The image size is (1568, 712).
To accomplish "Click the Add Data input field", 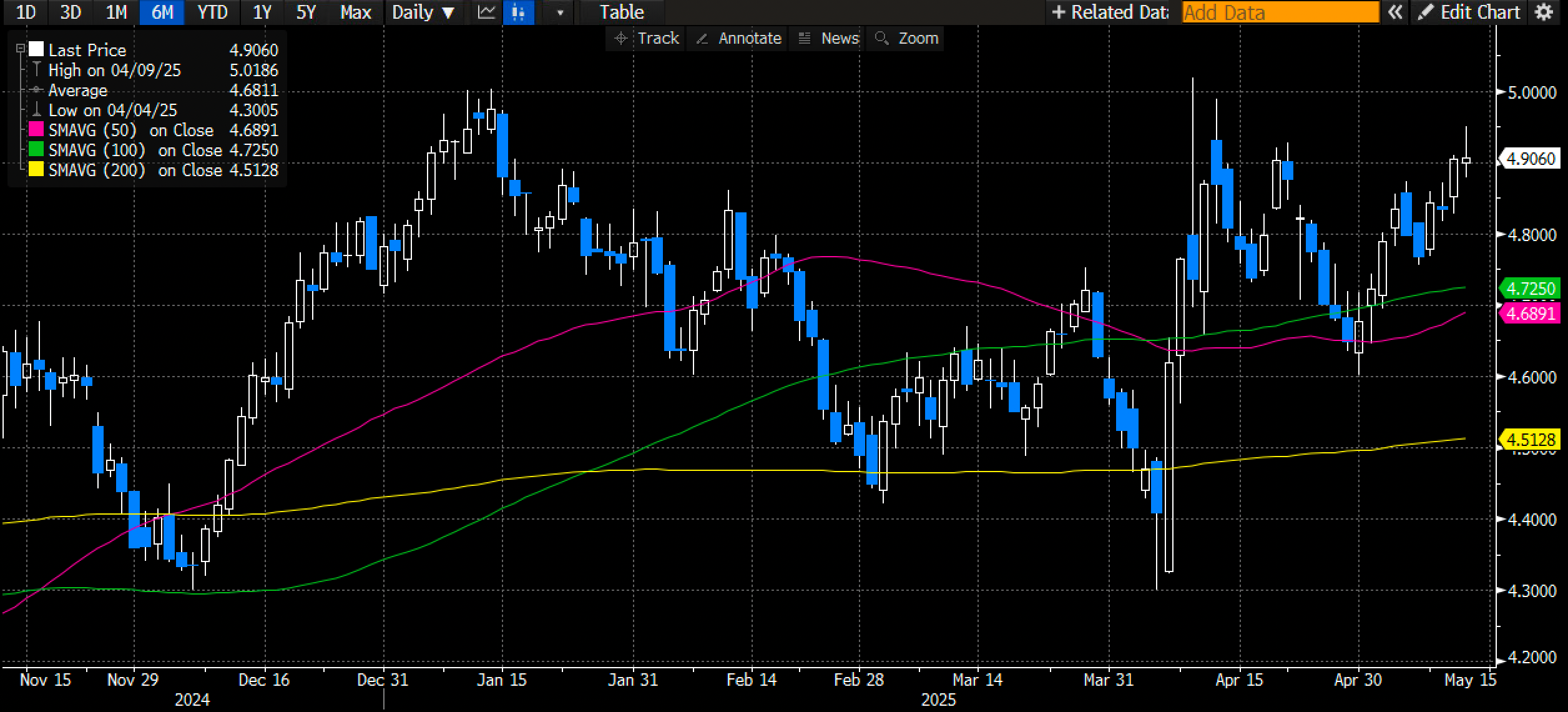I will tap(1280, 12).
